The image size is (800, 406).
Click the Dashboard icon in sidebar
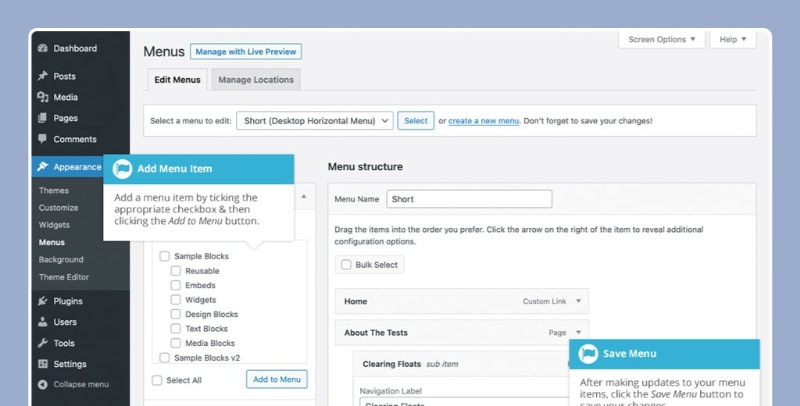42,48
